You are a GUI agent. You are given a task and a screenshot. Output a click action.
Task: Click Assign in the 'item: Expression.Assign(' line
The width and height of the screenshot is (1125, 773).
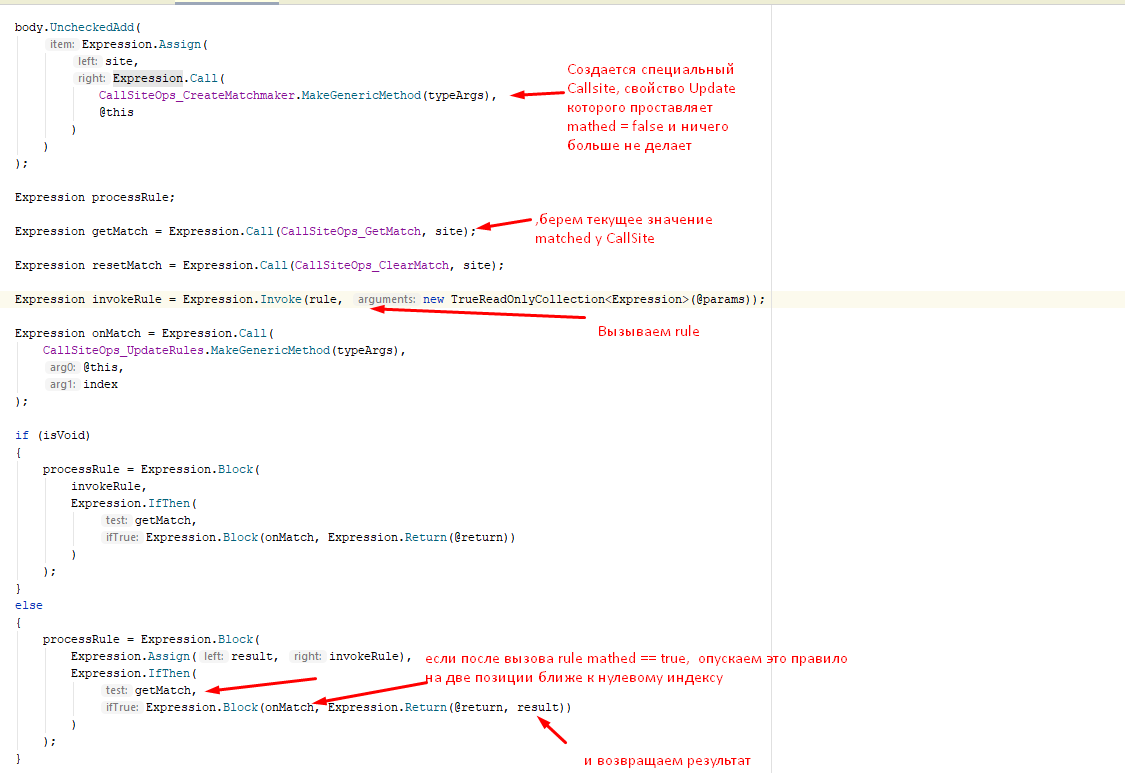click(x=179, y=44)
